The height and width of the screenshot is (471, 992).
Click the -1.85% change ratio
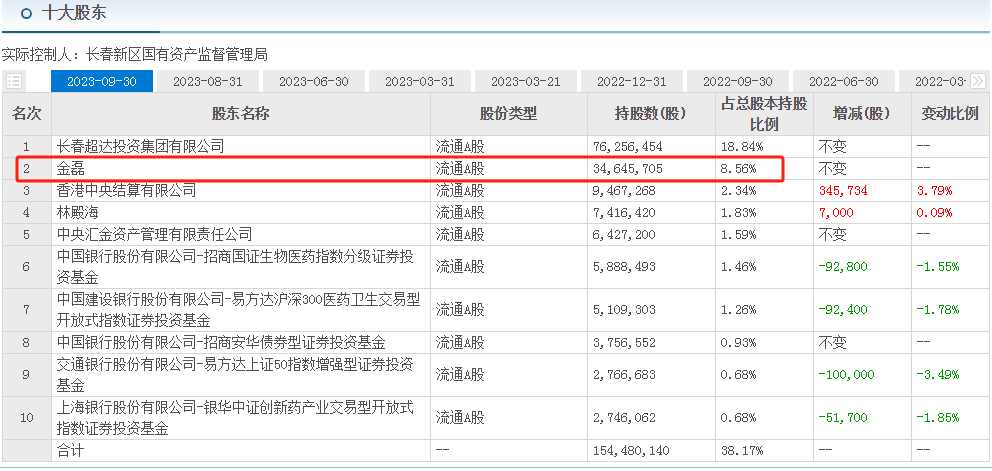(938, 418)
